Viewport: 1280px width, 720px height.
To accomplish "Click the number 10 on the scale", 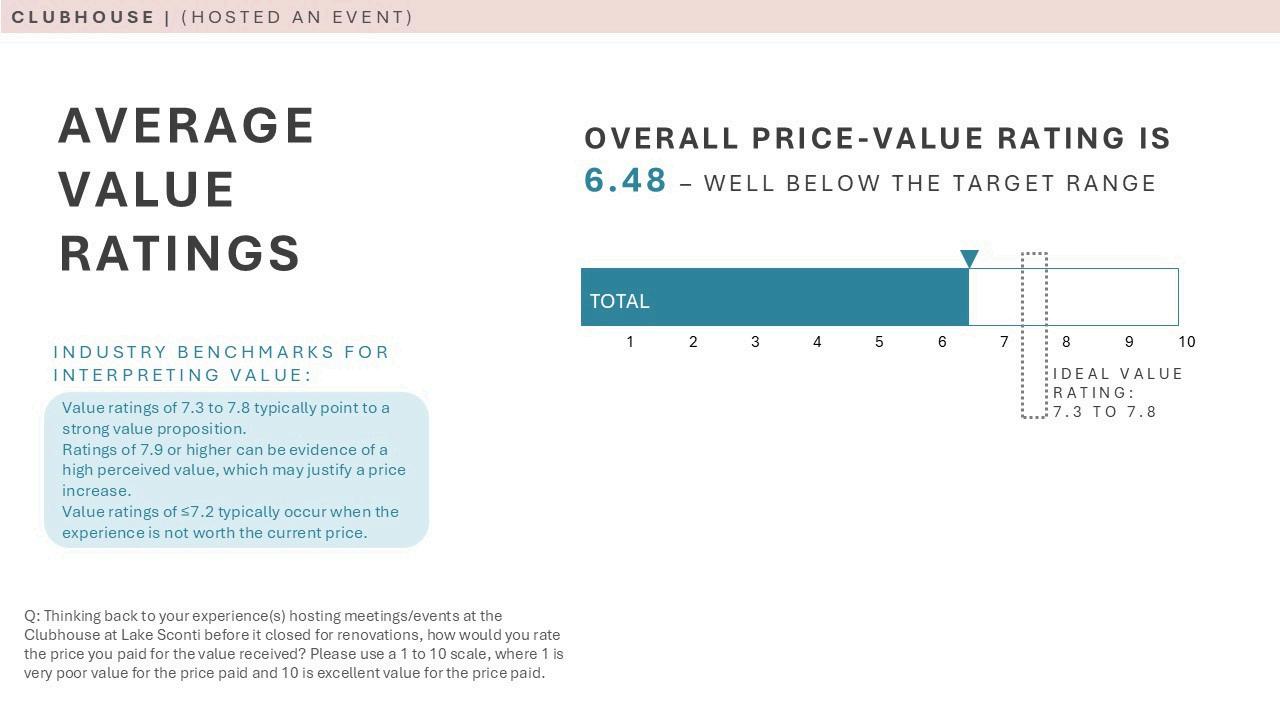I will 1186,342.
